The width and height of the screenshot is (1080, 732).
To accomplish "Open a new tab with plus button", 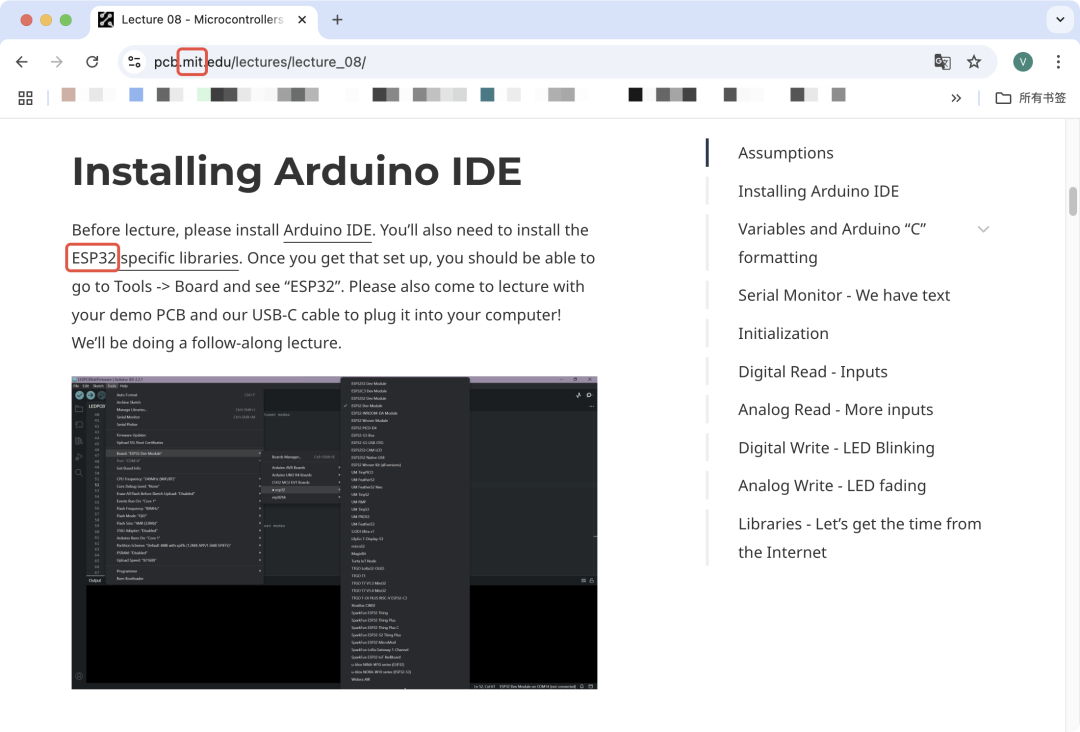I will click(337, 20).
